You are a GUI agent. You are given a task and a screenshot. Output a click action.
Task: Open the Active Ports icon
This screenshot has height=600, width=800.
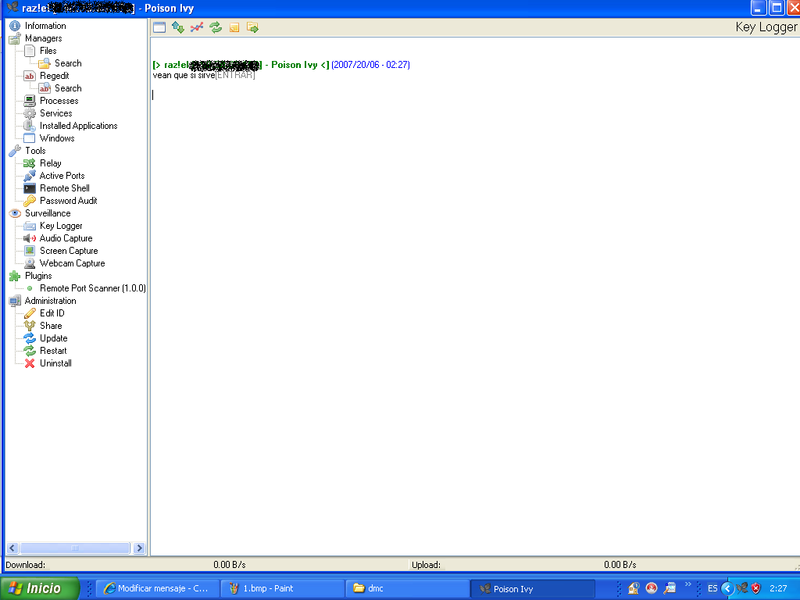(30, 176)
